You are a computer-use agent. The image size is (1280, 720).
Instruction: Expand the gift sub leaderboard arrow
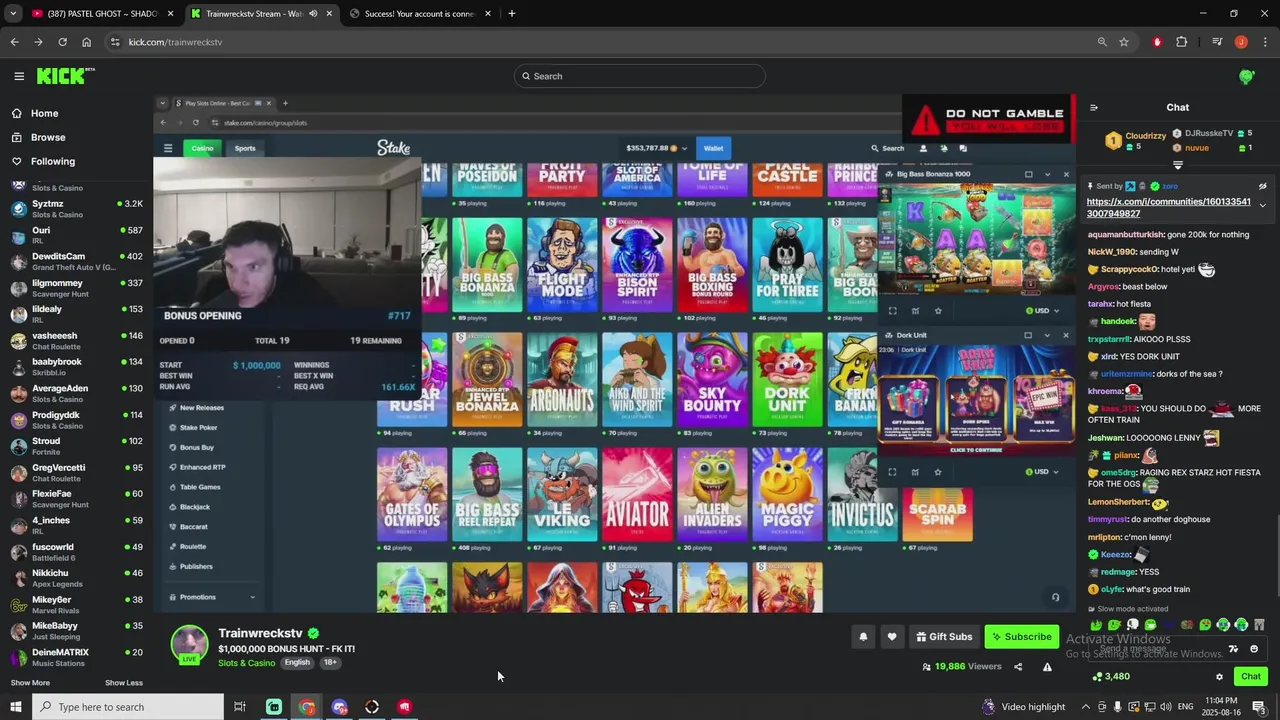1178,164
